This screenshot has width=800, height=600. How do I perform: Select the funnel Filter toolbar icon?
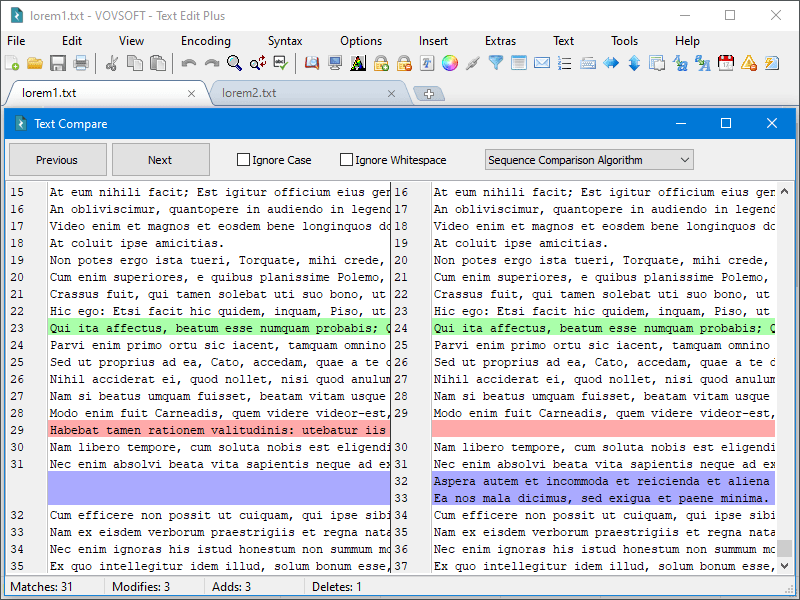(x=494, y=62)
